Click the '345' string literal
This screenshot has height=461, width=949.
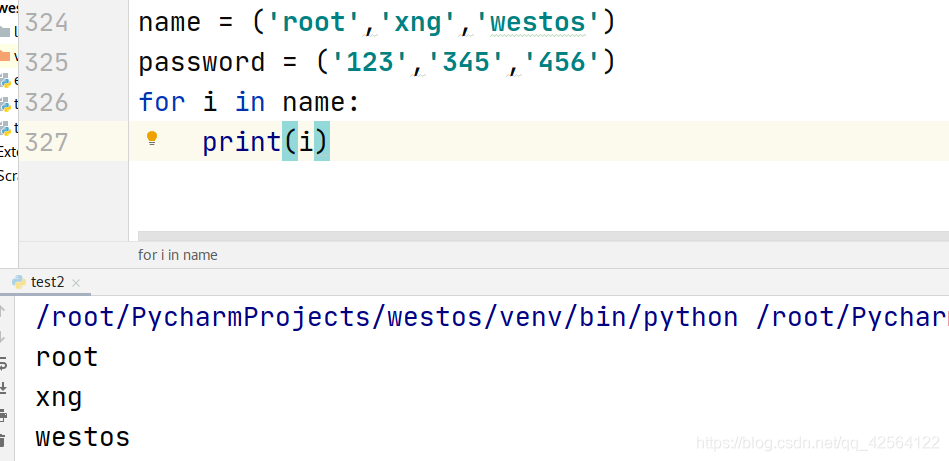pos(465,62)
